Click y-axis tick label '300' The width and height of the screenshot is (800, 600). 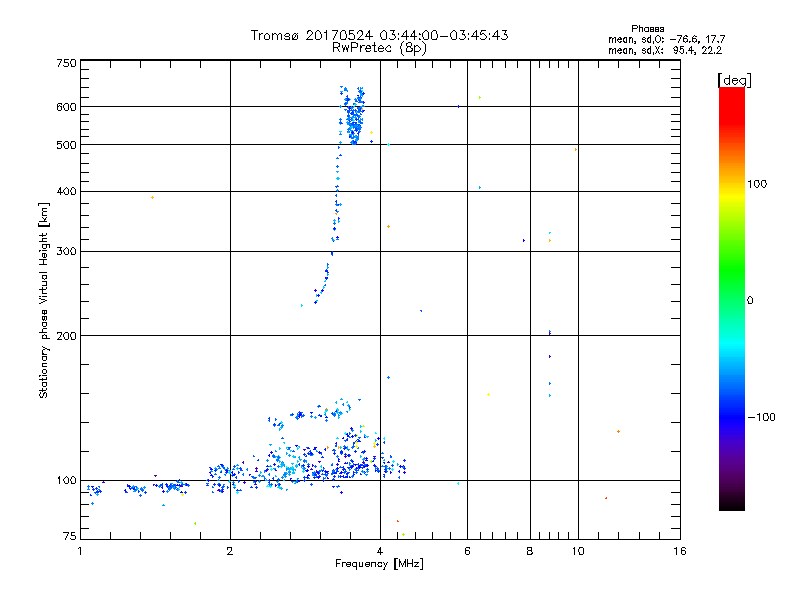[66, 252]
